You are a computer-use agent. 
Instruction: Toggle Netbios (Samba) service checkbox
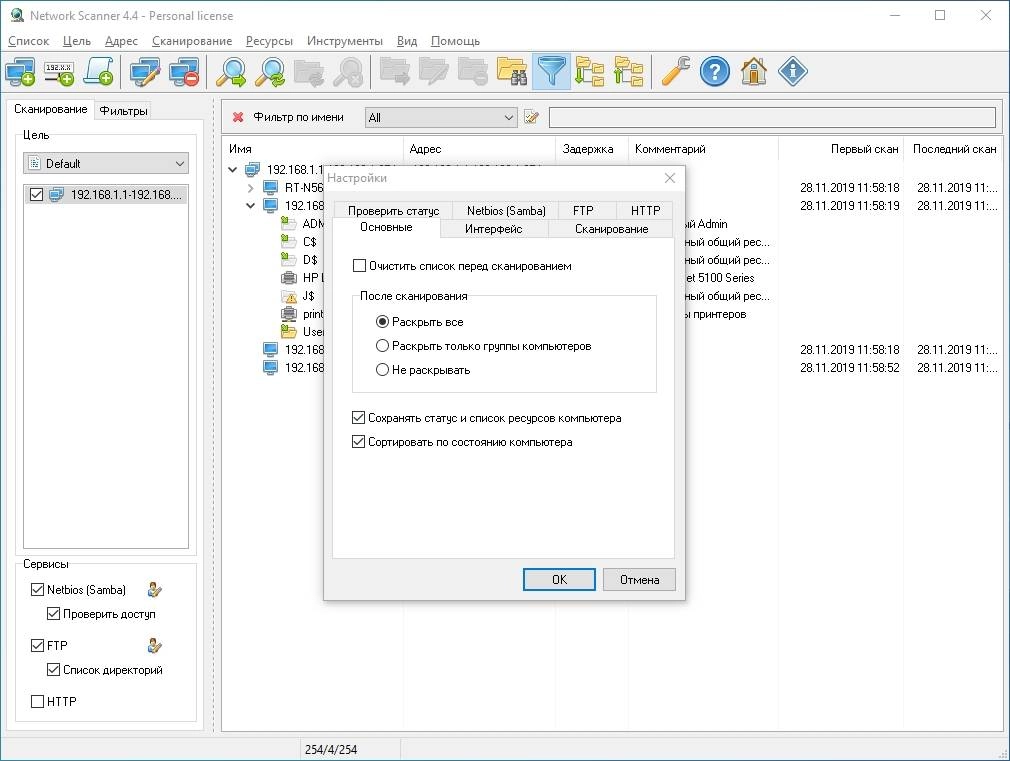pyautogui.click(x=37, y=590)
